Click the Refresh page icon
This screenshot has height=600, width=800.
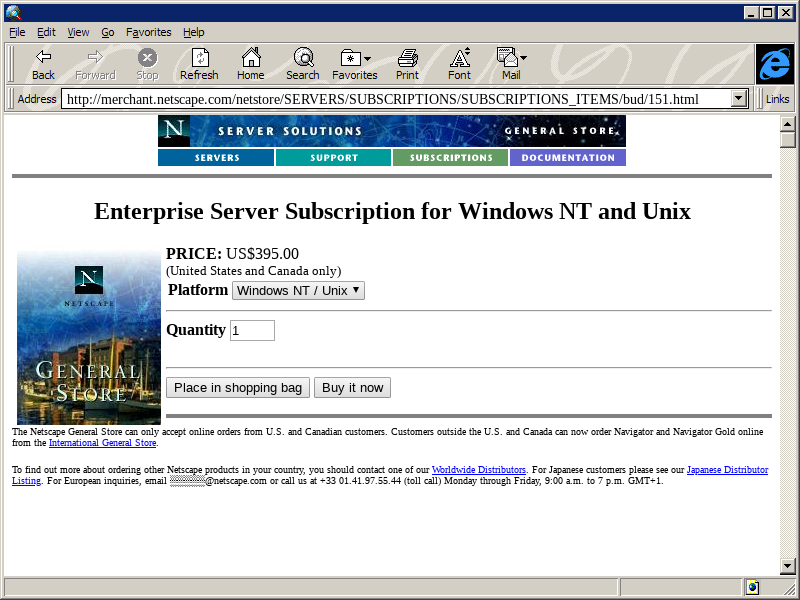point(199,58)
